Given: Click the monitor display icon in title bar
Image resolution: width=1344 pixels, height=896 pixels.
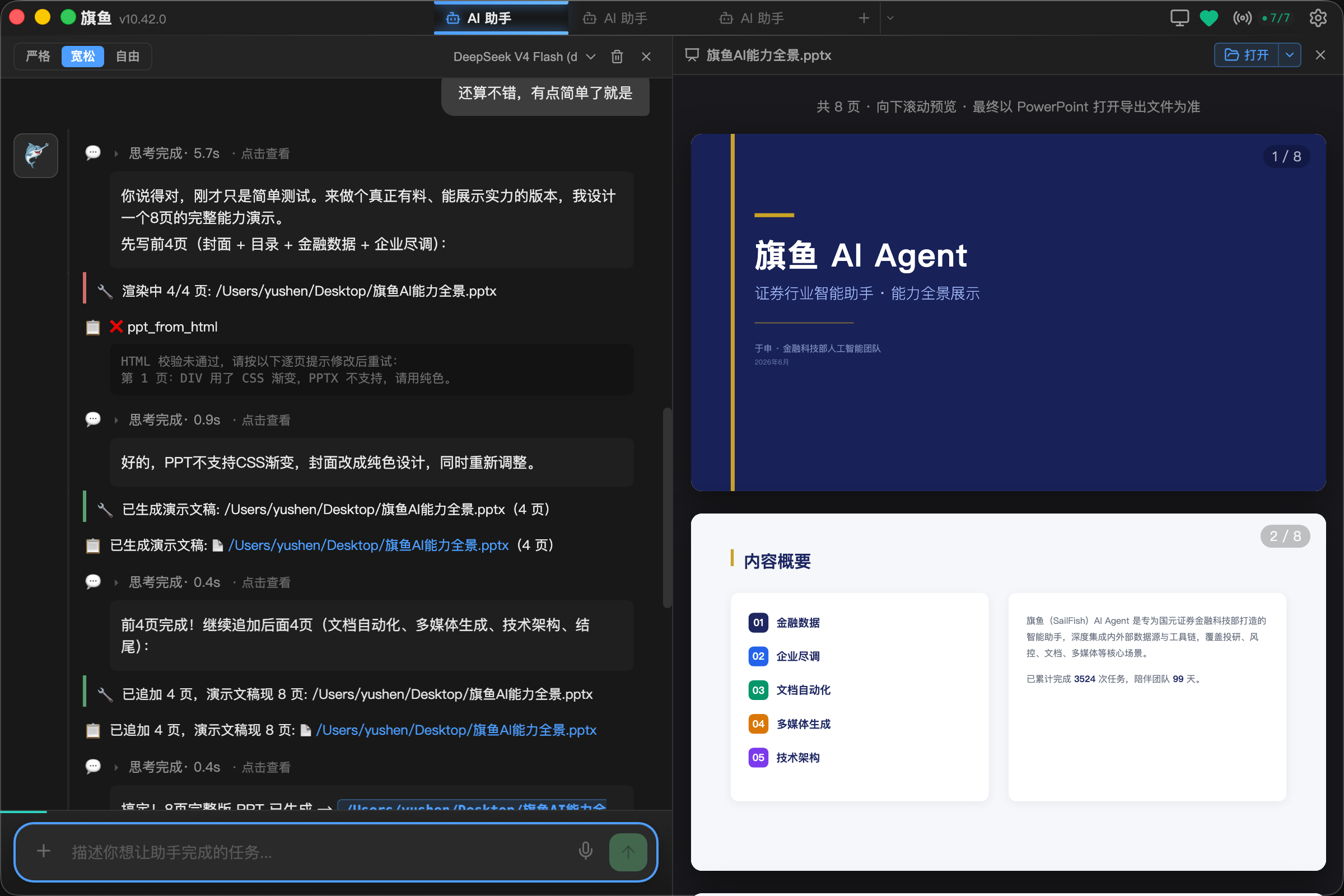Looking at the screenshot, I should (x=1179, y=18).
